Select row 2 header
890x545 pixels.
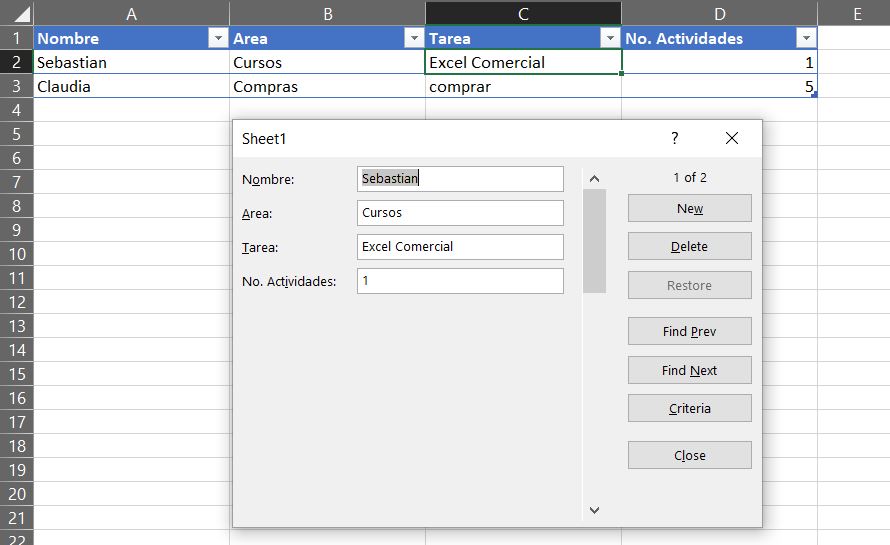click(x=16, y=62)
